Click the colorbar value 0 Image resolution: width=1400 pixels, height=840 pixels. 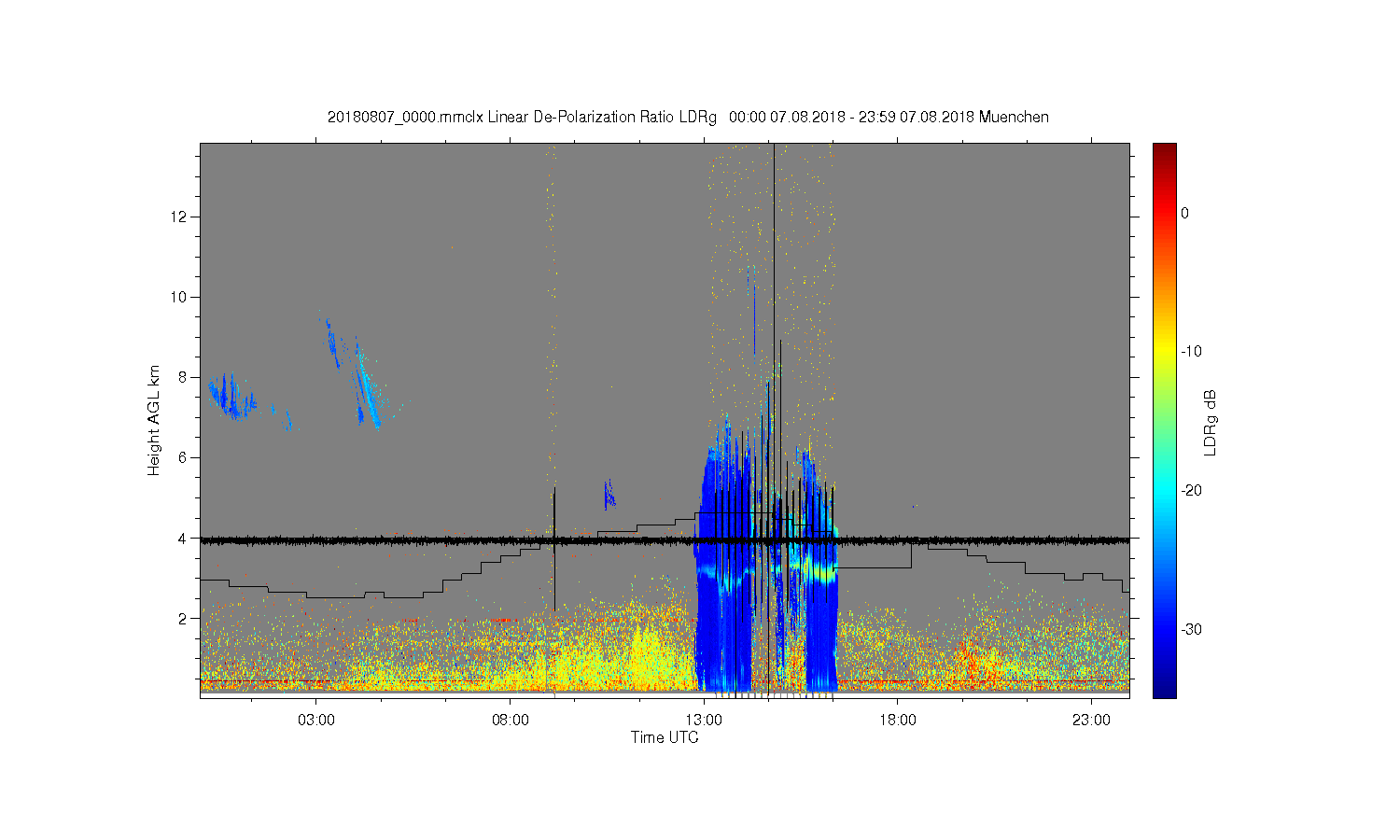click(x=1184, y=213)
